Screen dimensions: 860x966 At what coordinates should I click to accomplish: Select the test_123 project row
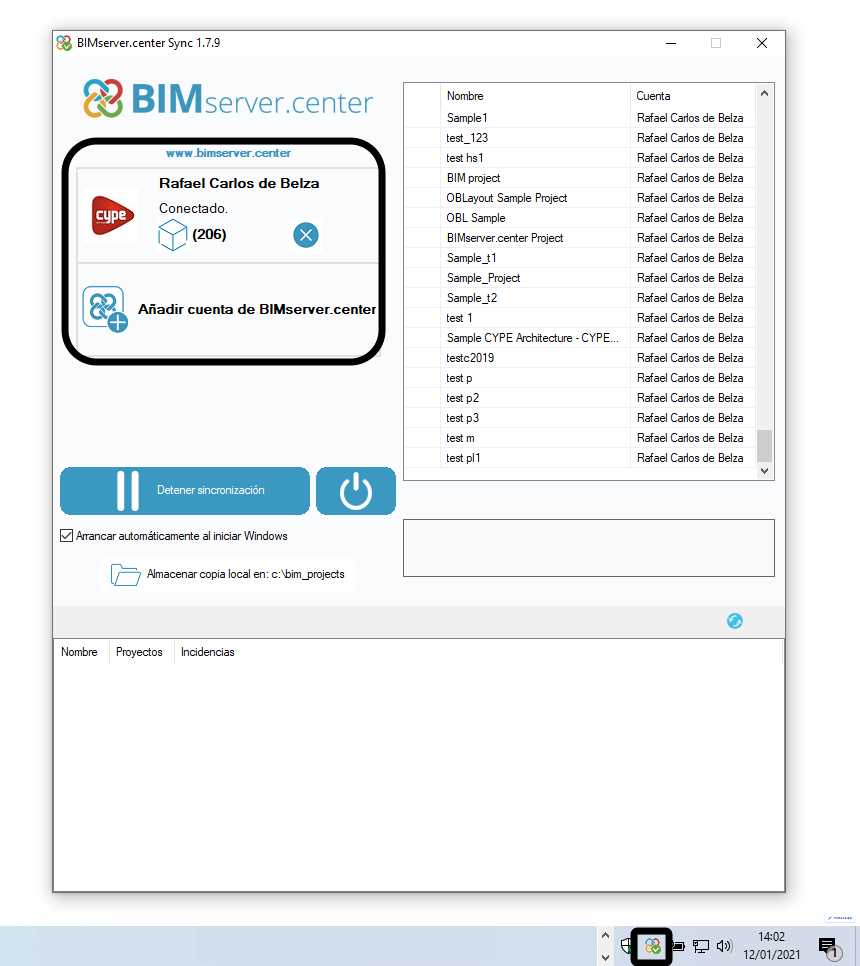[x=580, y=138]
